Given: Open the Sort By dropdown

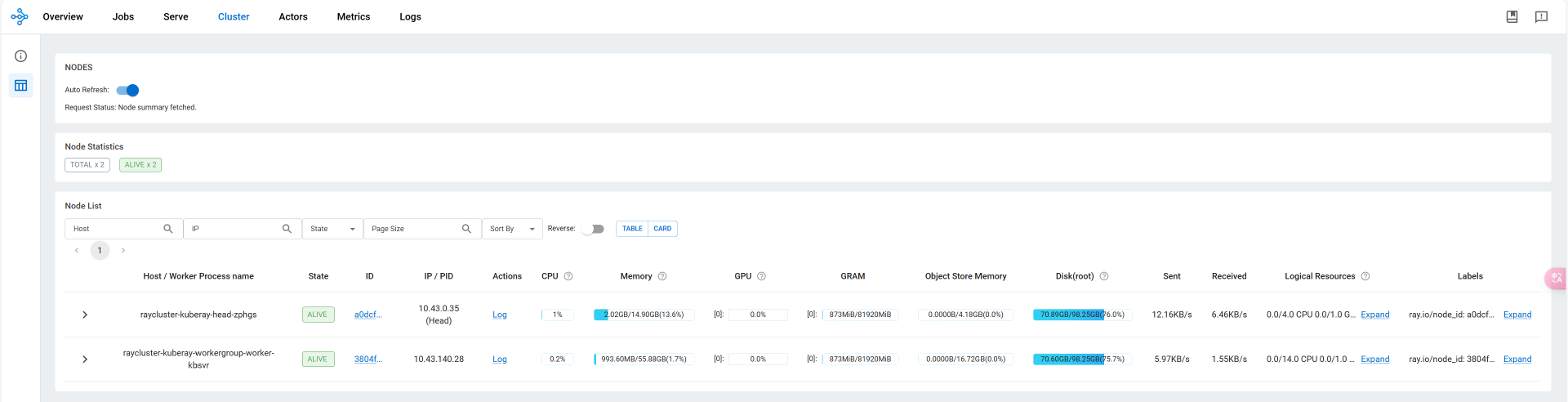Looking at the screenshot, I should tap(512, 229).
